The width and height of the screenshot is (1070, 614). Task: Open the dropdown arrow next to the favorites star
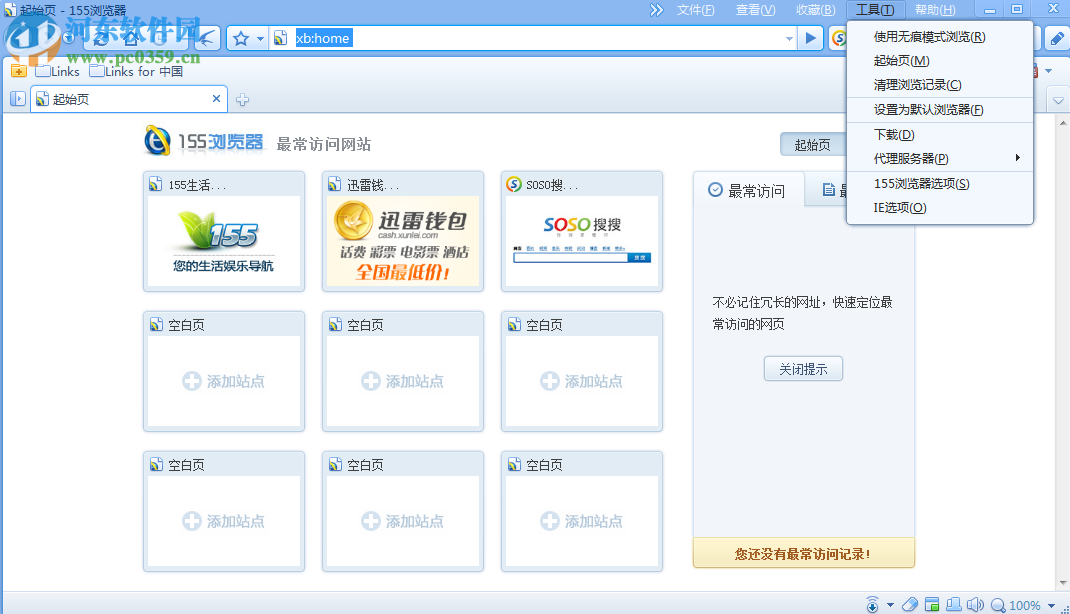(x=260, y=39)
